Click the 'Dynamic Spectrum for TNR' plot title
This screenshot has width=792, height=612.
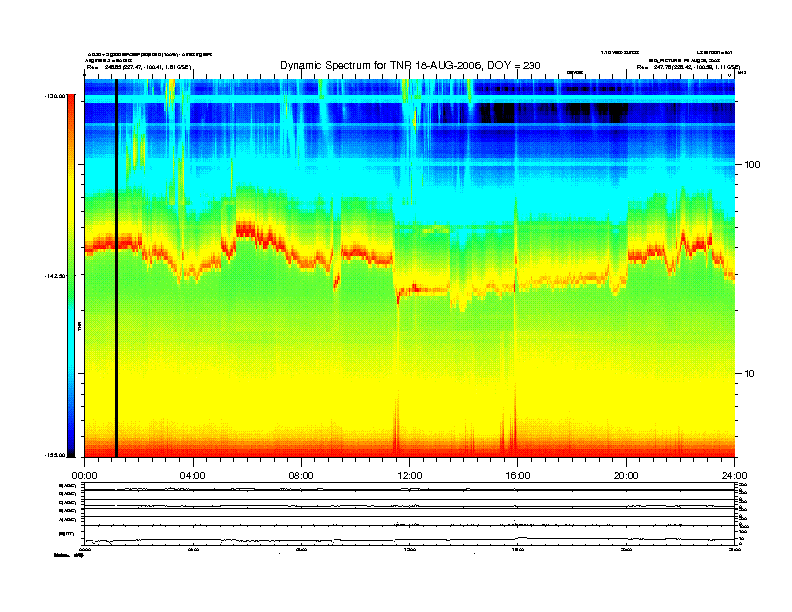click(410, 65)
